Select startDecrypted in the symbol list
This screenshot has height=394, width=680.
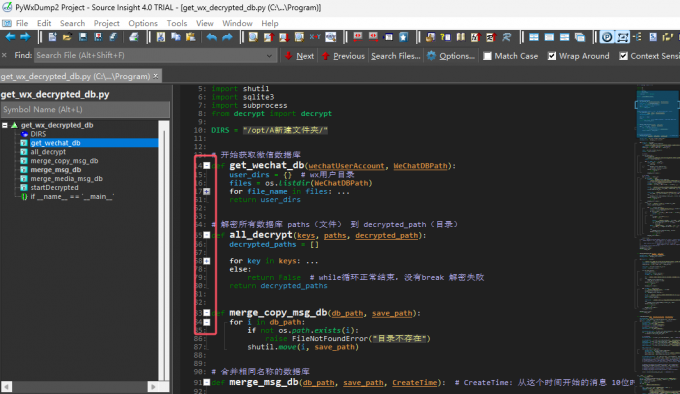point(54,188)
